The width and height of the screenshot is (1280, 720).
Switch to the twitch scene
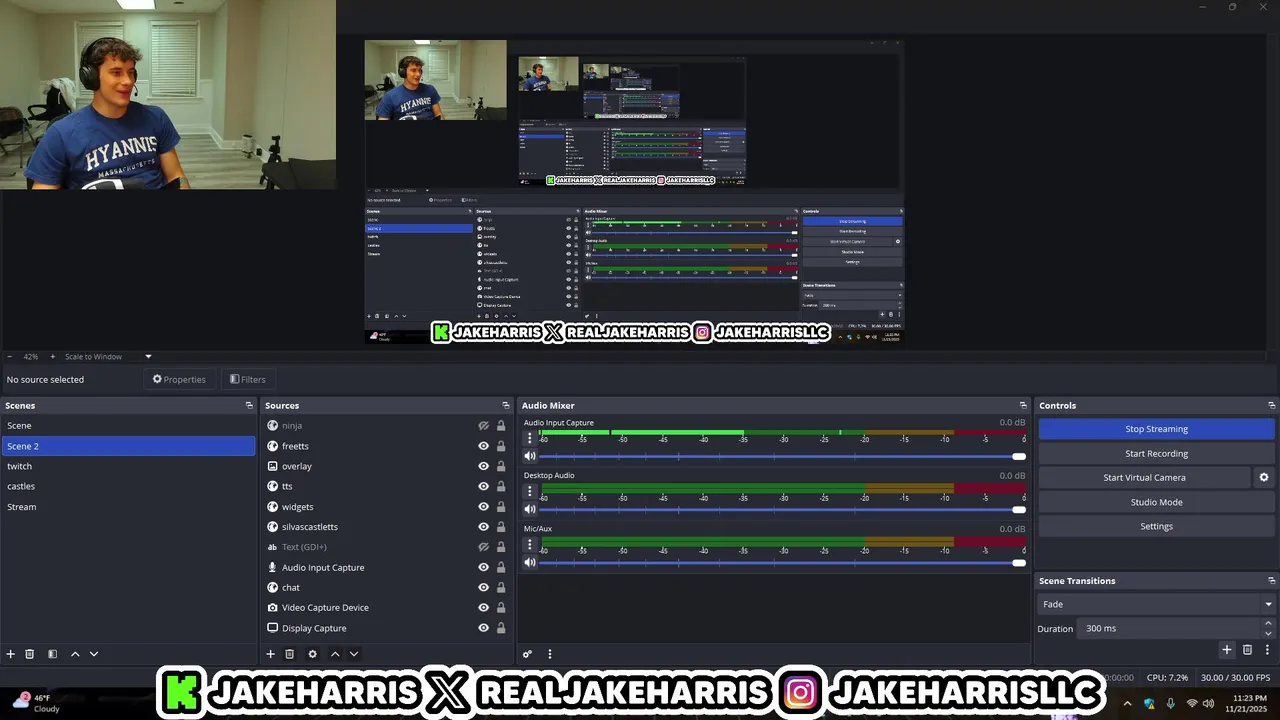(x=128, y=466)
